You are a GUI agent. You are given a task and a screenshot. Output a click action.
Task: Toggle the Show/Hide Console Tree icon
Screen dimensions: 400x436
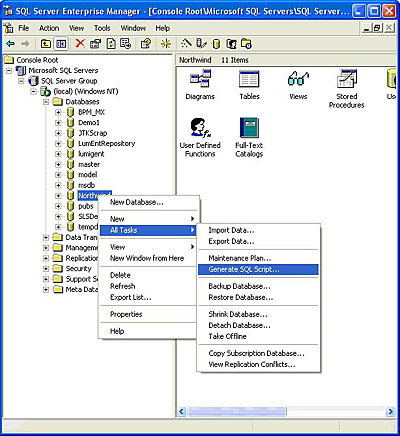click(61, 44)
